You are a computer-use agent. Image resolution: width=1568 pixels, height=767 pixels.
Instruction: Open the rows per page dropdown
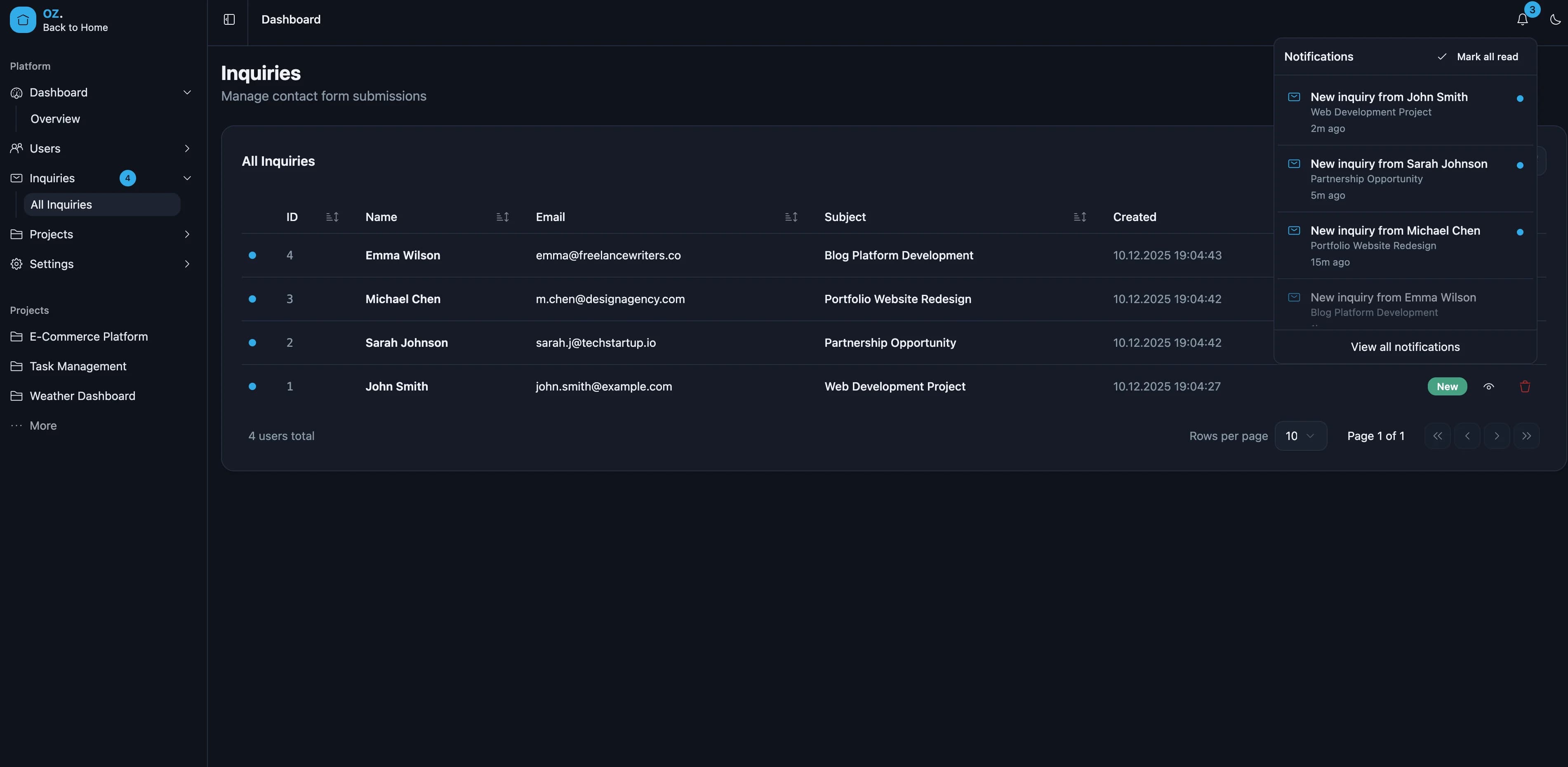pyautogui.click(x=1301, y=436)
